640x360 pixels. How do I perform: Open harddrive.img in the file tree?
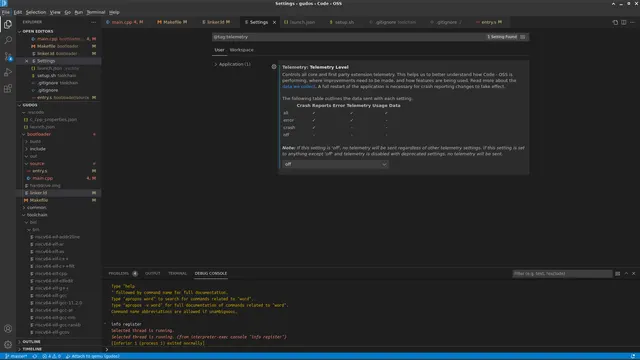click(x=45, y=186)
